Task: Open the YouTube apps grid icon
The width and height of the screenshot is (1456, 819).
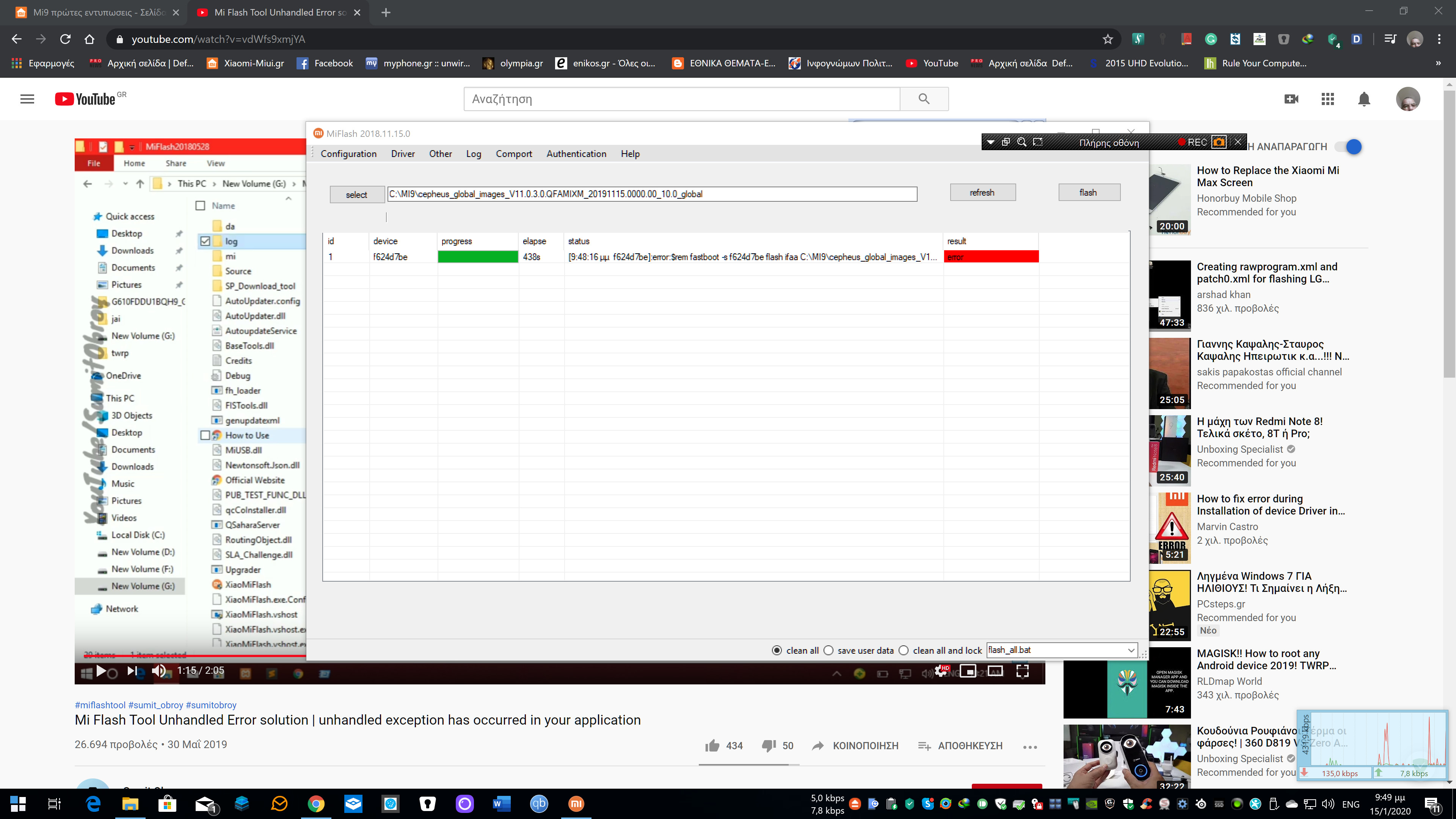Action: (1328, 99)
